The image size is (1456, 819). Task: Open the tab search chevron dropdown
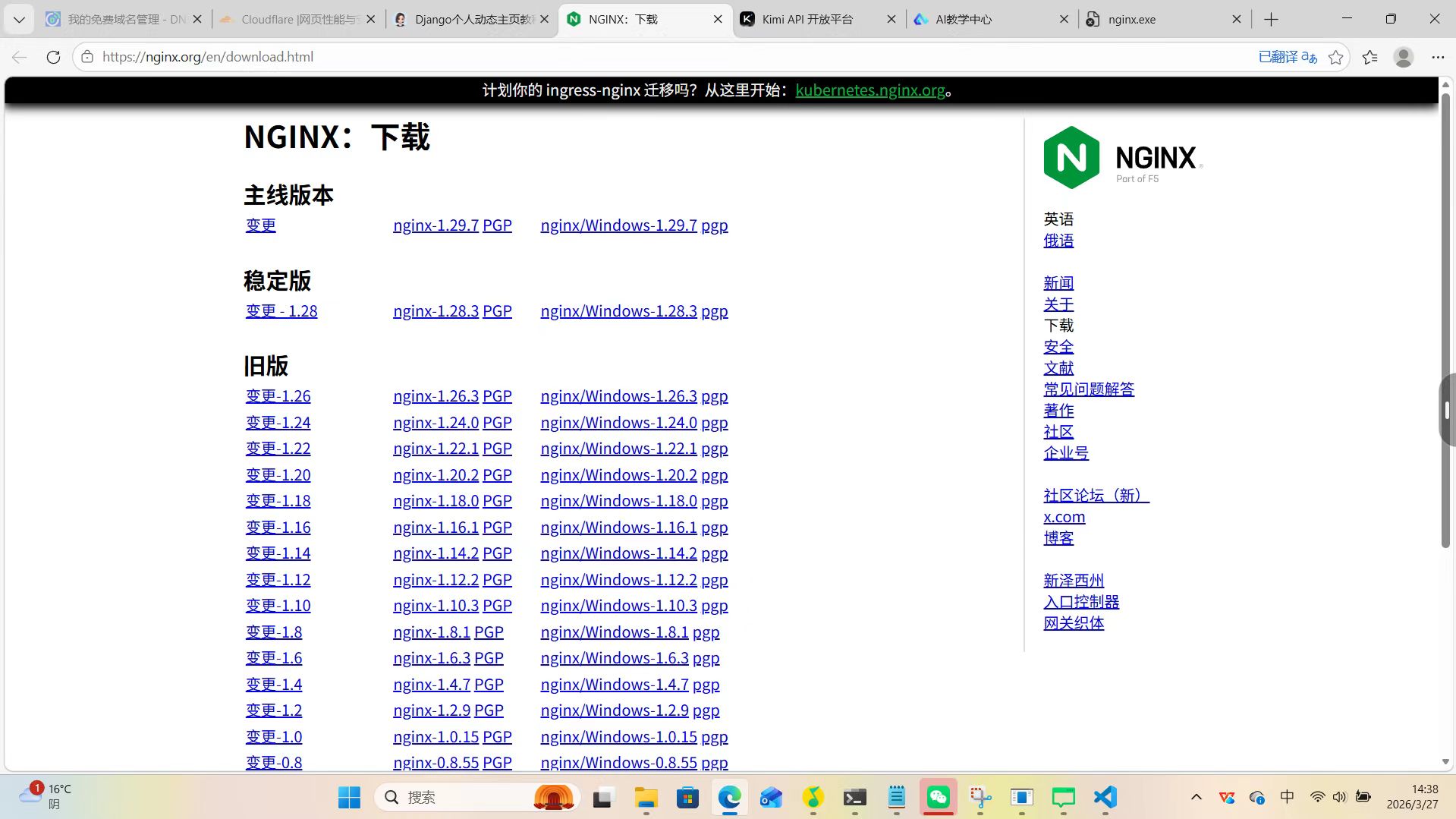tap(19, 20)
